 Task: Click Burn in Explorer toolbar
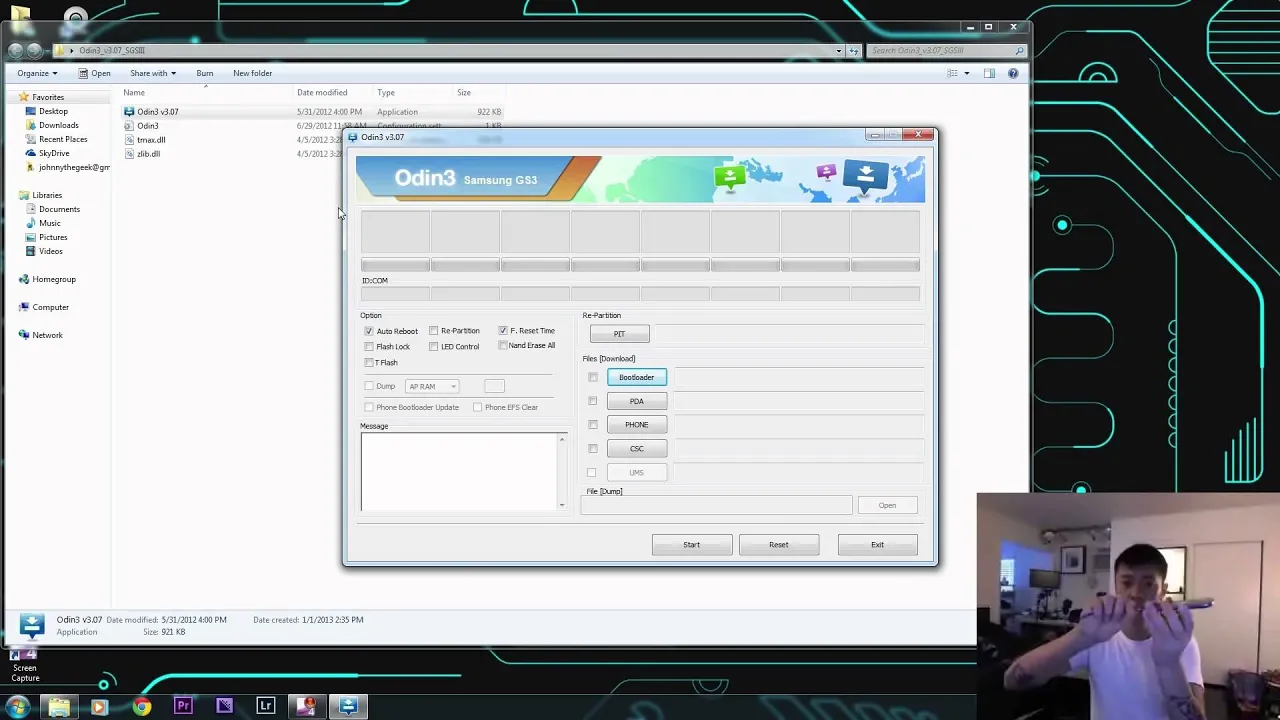coord(204,73)
